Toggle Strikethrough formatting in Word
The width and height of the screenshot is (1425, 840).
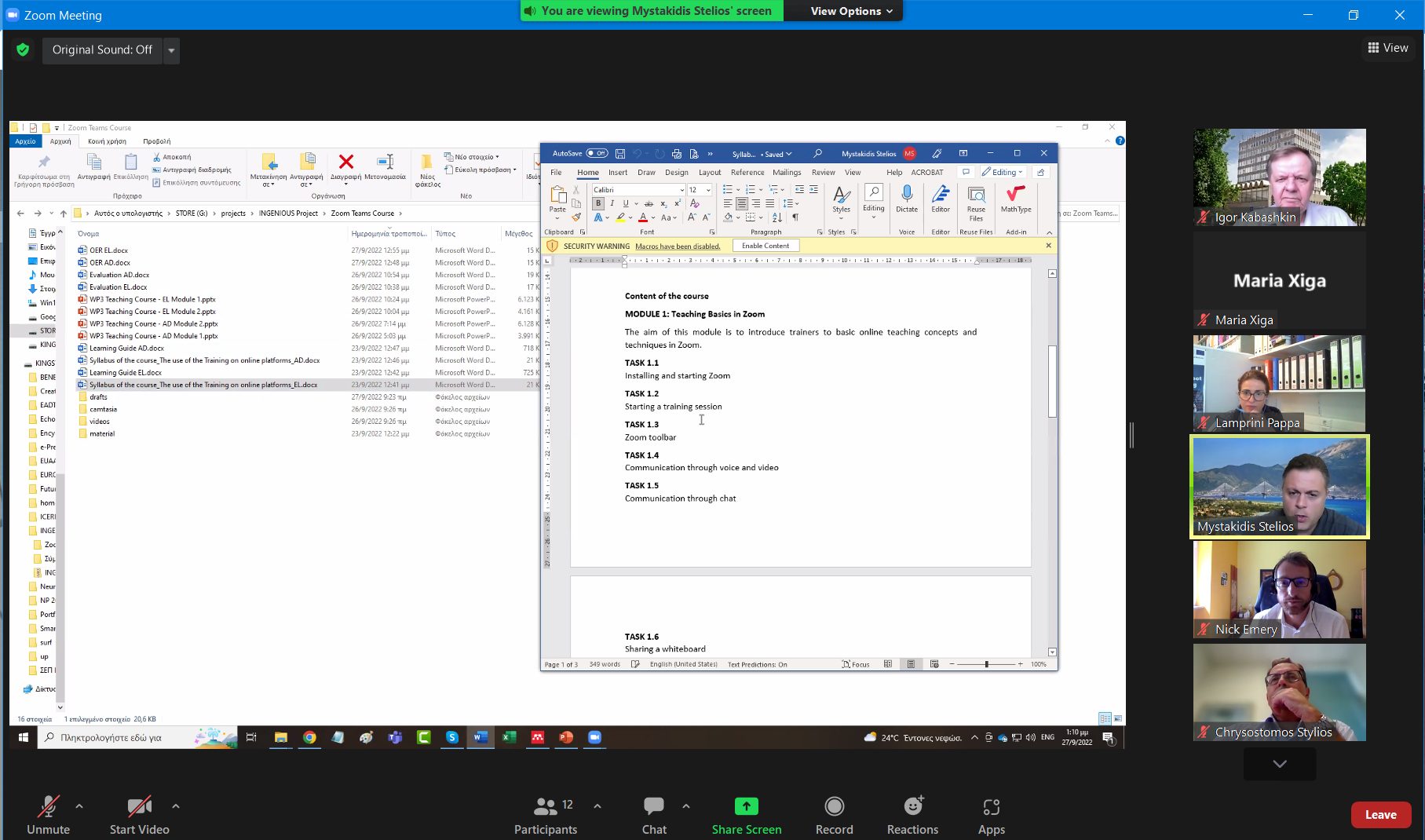point(649,203)
